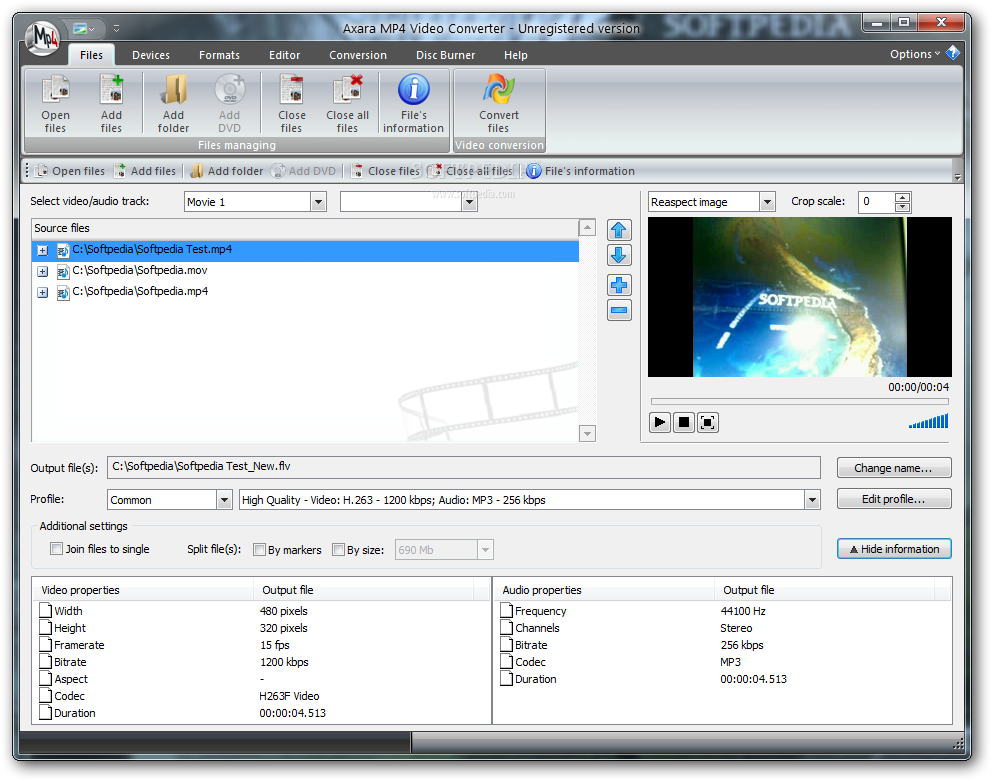Click the Edit profile... button
This screenshot has width=992, height=781.
click(893, 499)
